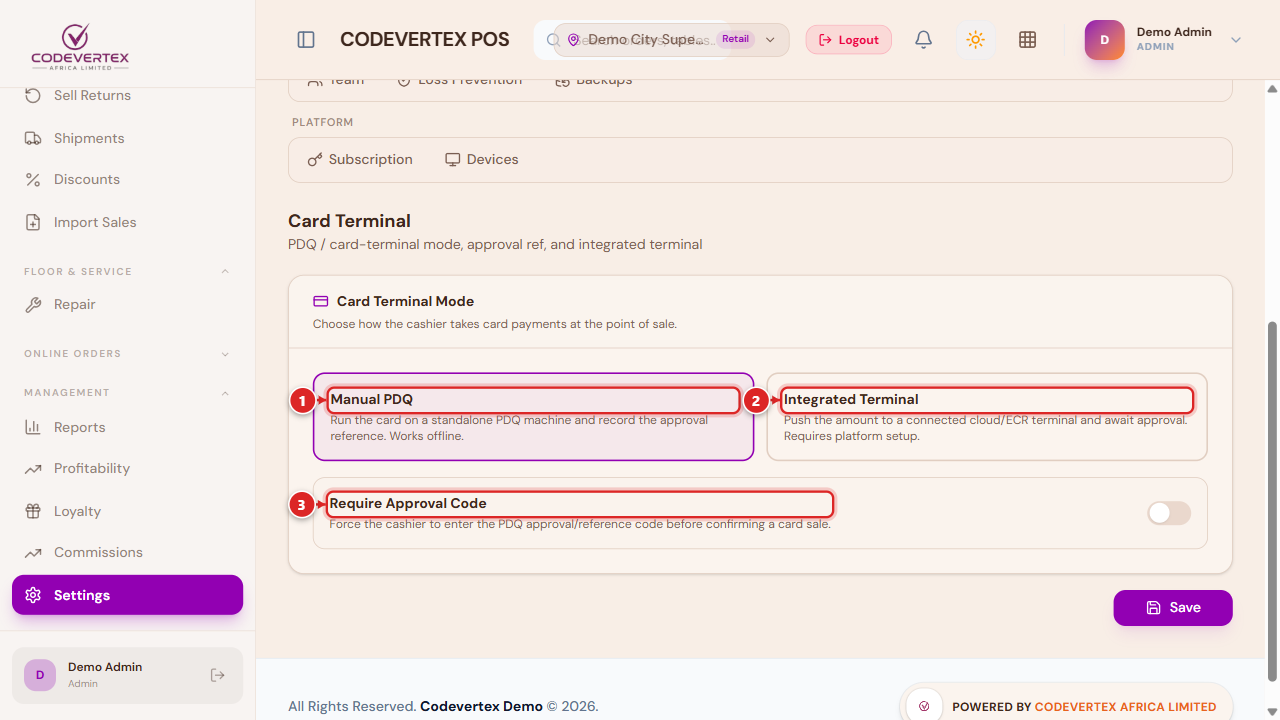Go to Settings in the sidebar
This screenshot has width=1280, height=720.
pyautogui.click(x=127, y=595)
